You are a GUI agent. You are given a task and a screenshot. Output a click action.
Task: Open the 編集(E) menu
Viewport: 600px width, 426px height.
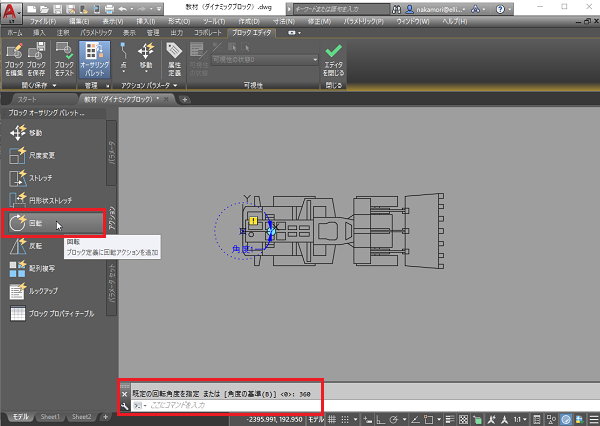coord(79,21)
